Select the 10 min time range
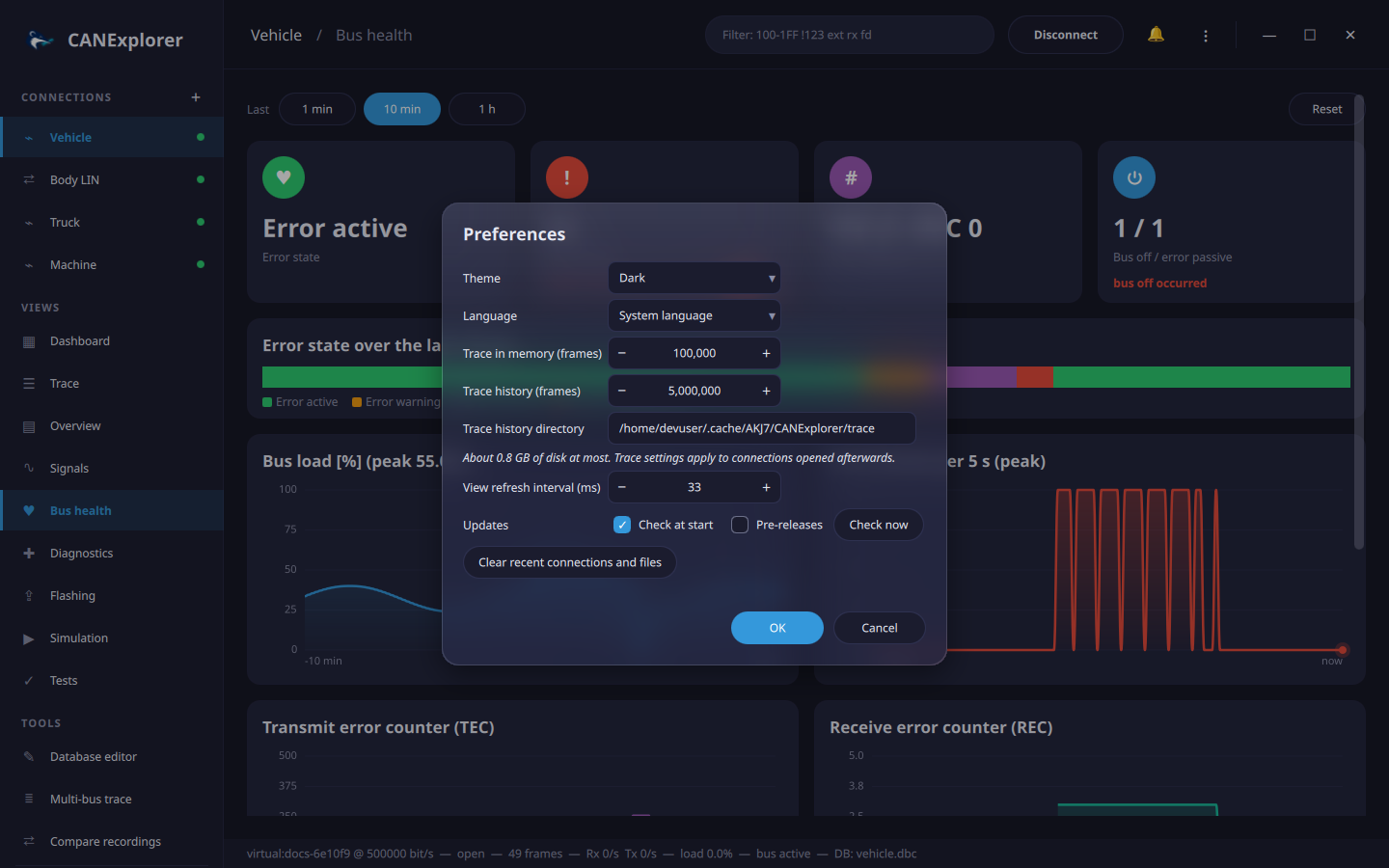The height and width of the screenshot is (868, 1389). coord(402,109)
